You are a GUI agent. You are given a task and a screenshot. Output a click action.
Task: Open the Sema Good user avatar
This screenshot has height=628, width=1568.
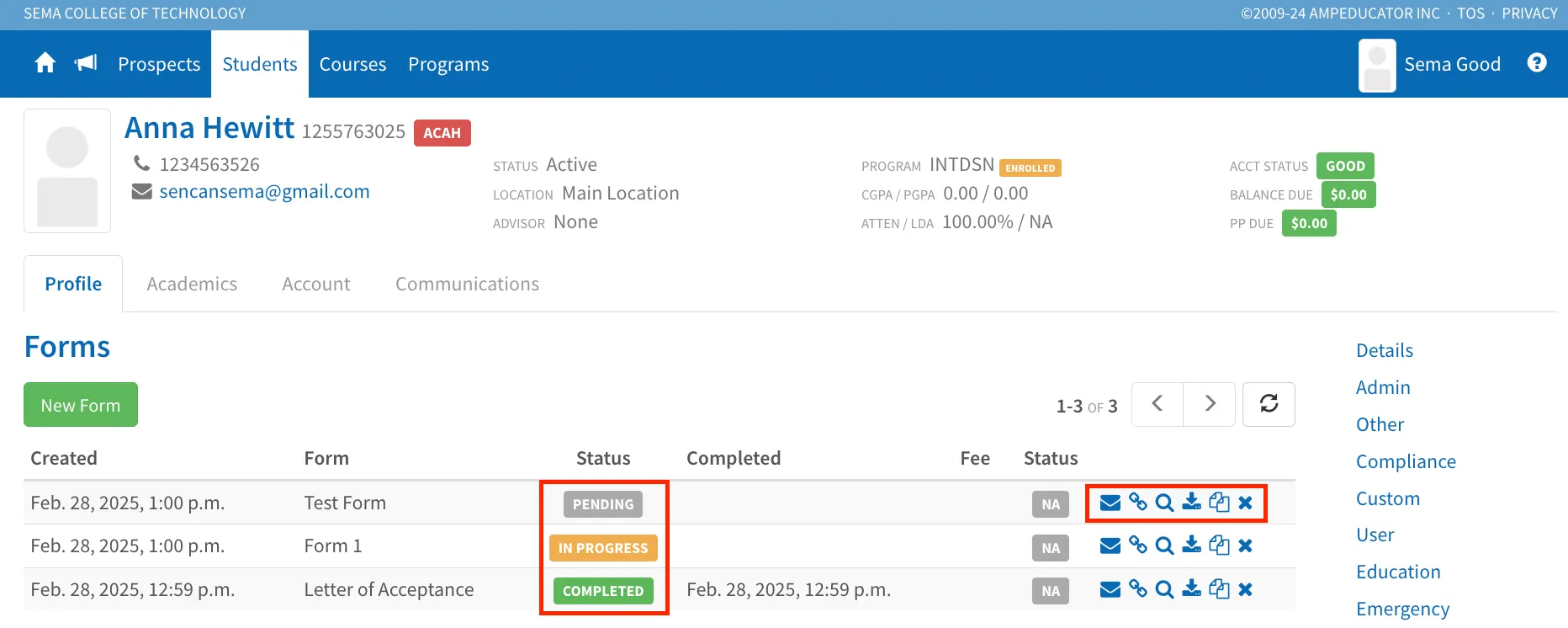pos(1377,65)
